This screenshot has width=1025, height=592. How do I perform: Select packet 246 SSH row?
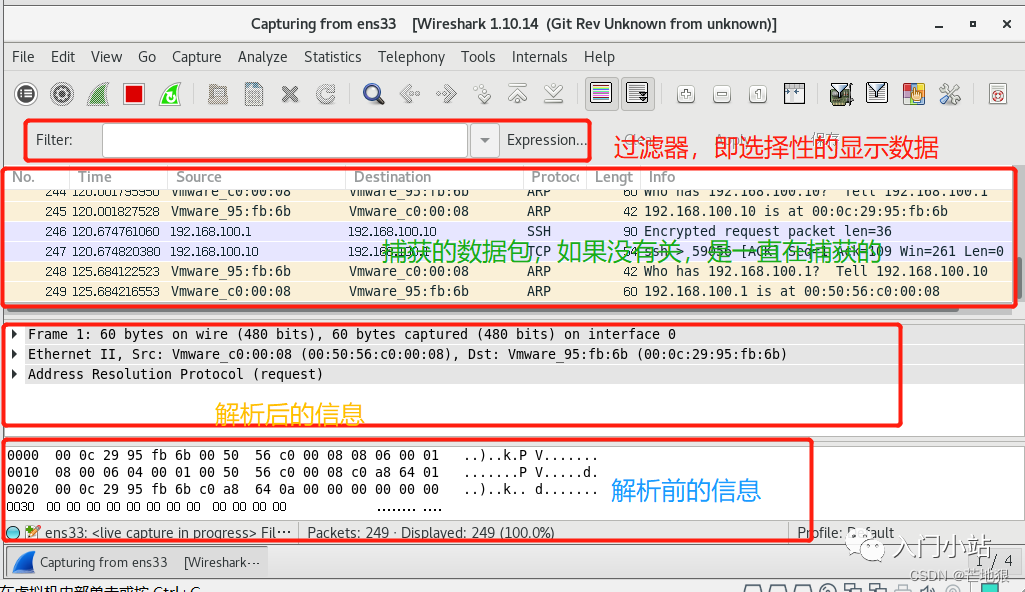[509, 231]
